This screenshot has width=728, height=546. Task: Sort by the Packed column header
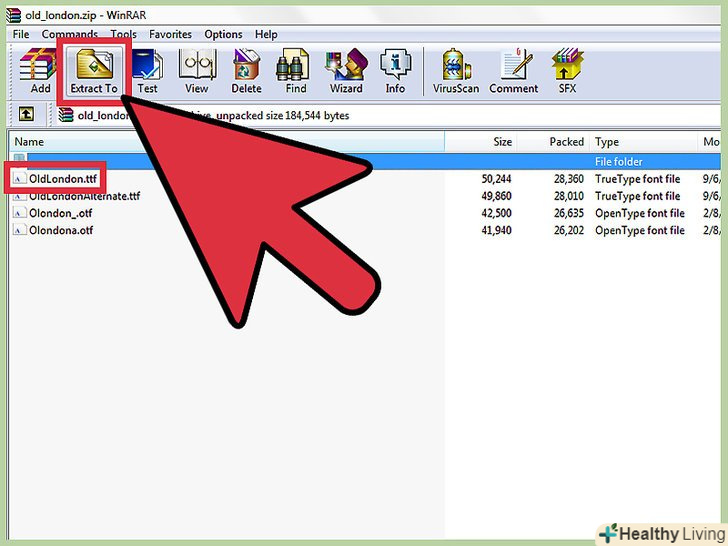click(552, 142)
